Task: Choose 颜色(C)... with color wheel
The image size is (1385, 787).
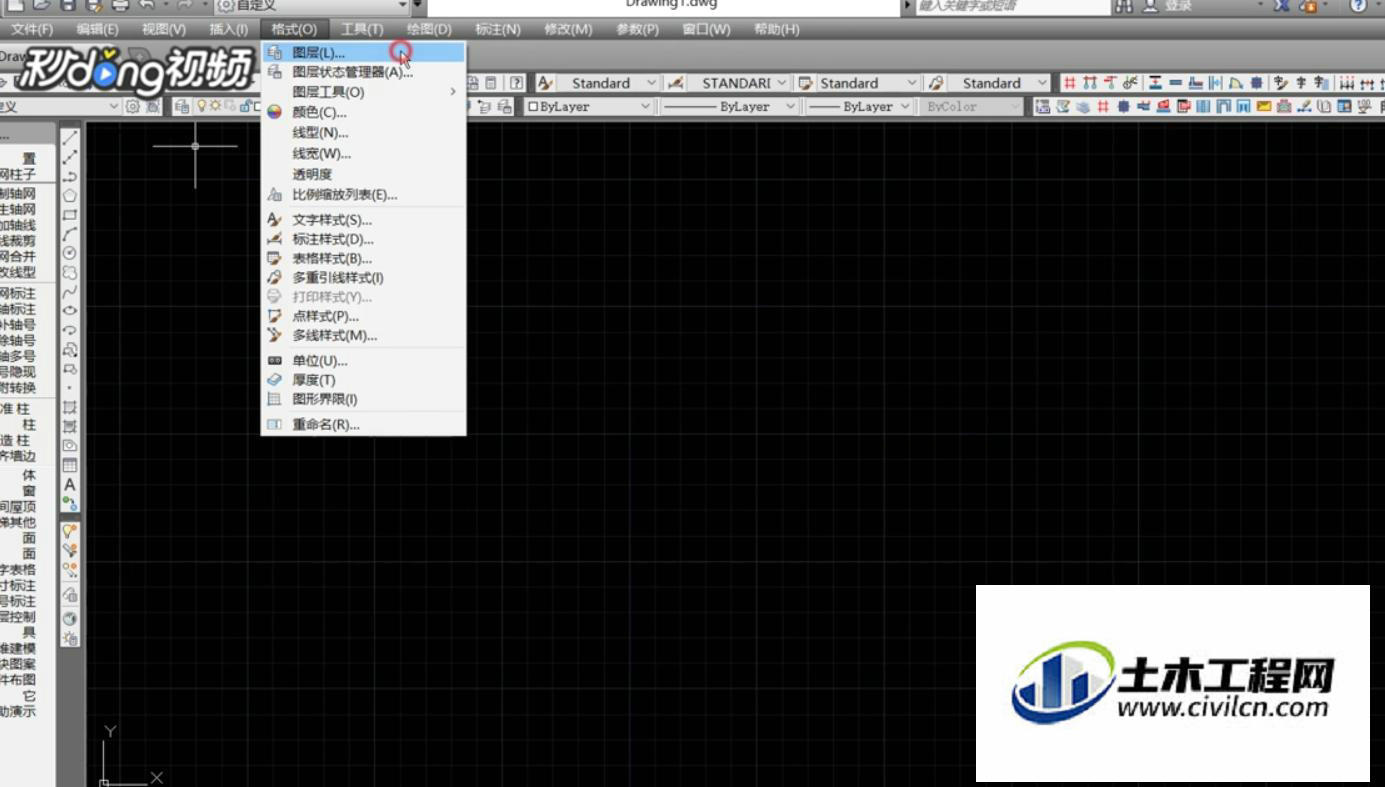Action: click(364, 113)
